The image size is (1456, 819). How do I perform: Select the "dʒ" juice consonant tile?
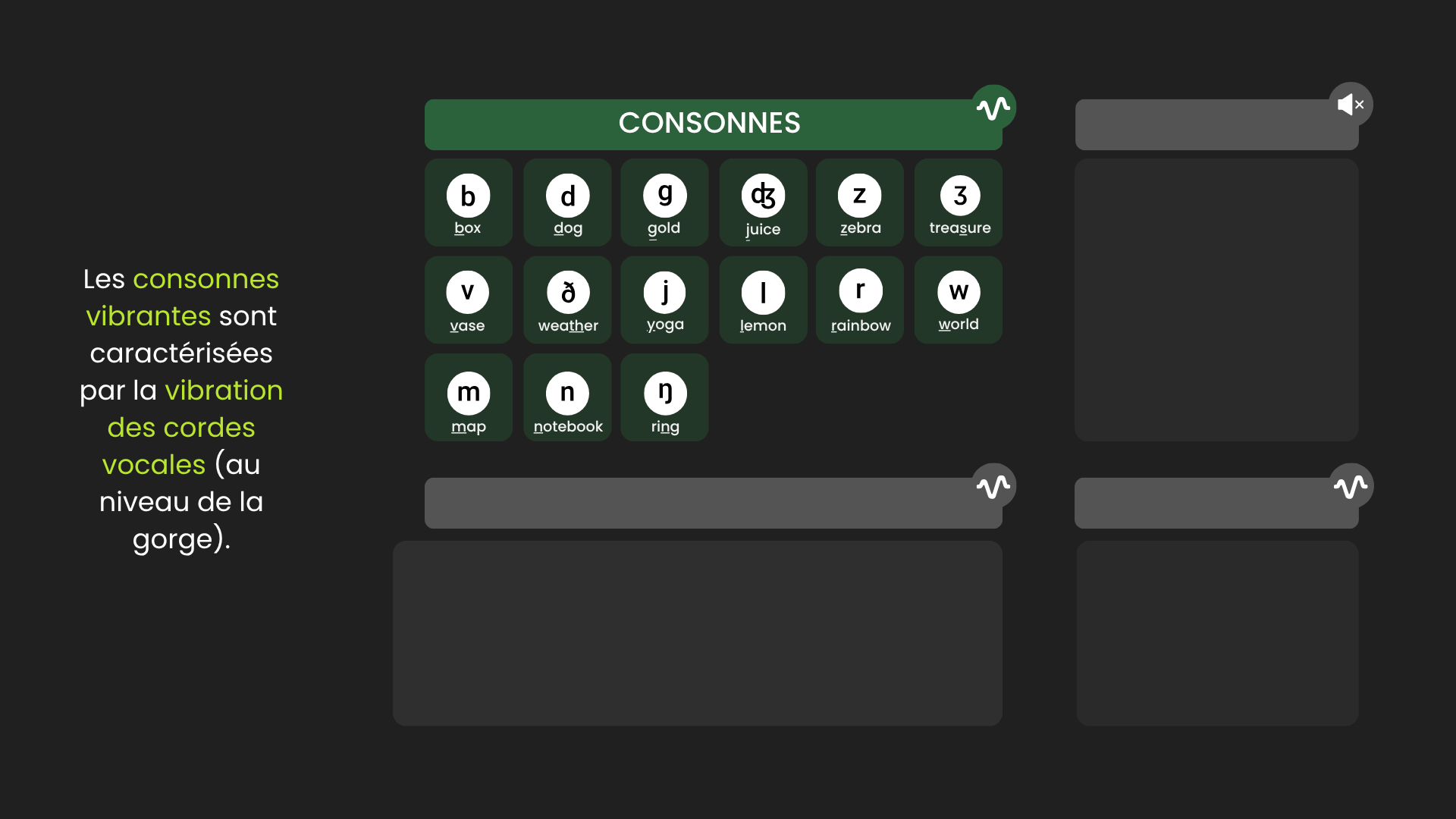pos(763,202)
